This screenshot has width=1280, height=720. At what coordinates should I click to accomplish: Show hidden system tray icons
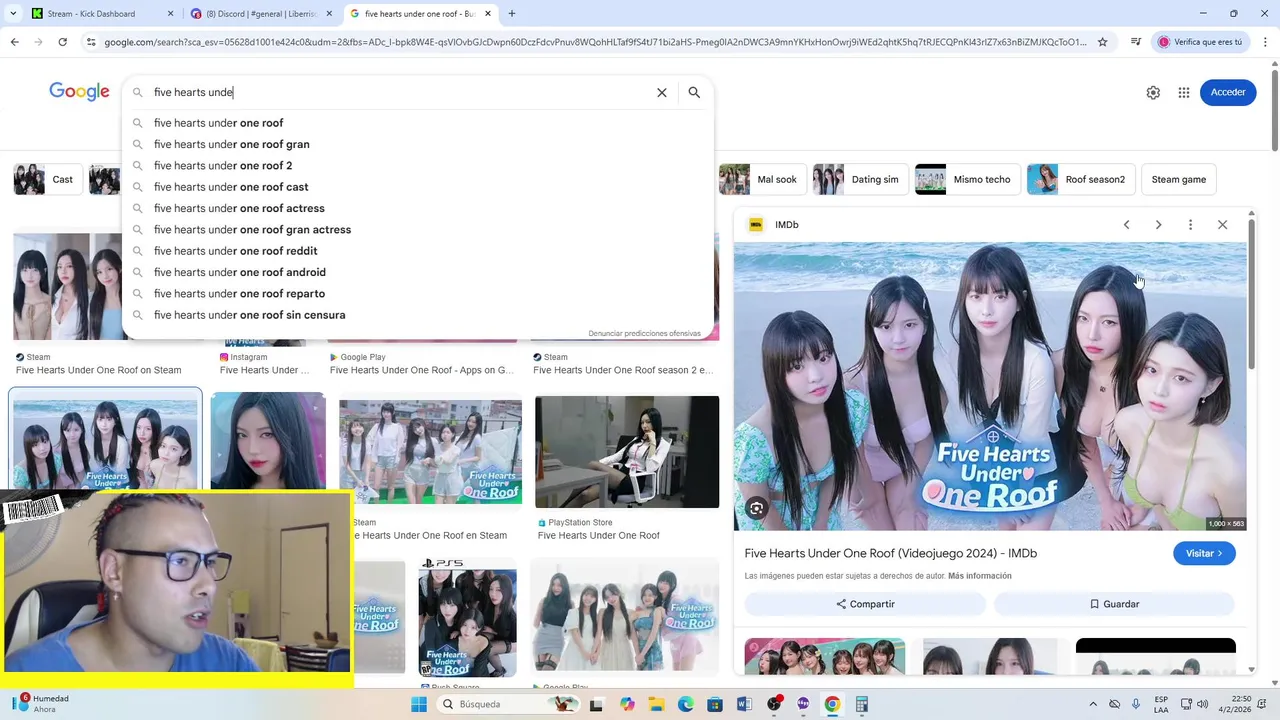click(1092, 704)
